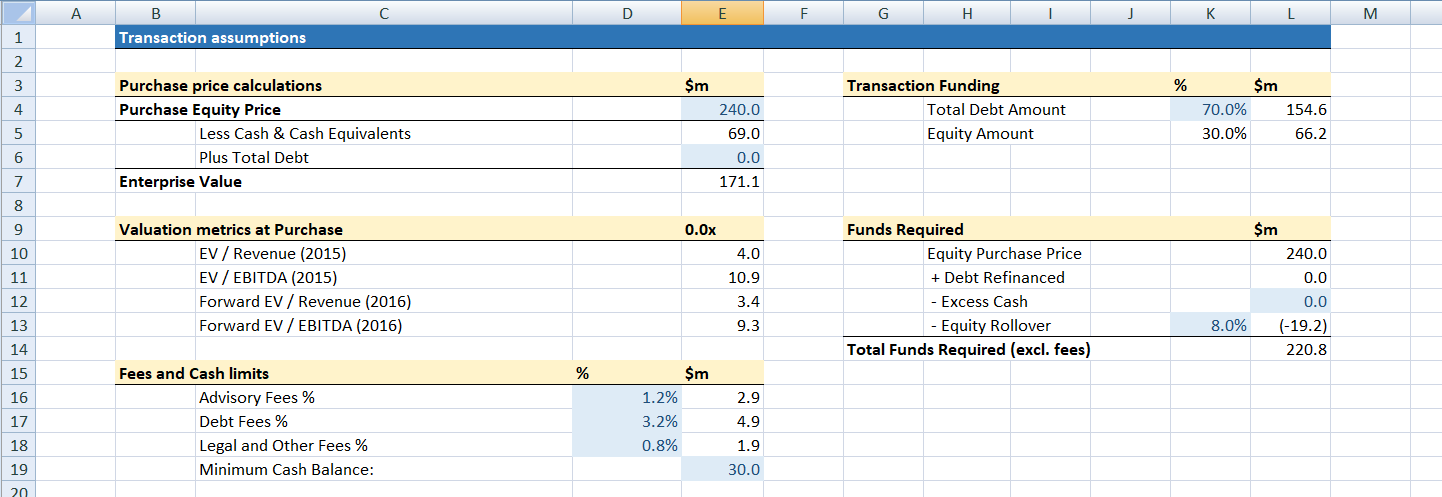The height and width of the screenshot is (497, 1442).
Task: Select the Advisory Fees 1.2% cell
Action: (x=626, y=398)
